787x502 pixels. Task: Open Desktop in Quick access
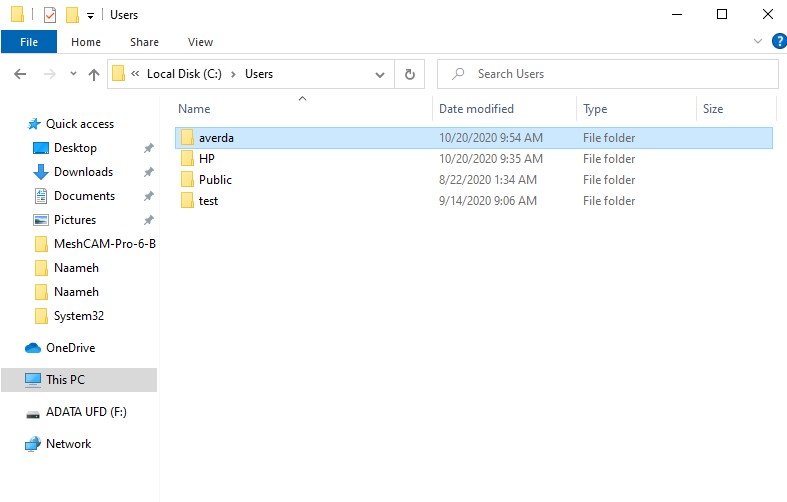click(75, 148)
